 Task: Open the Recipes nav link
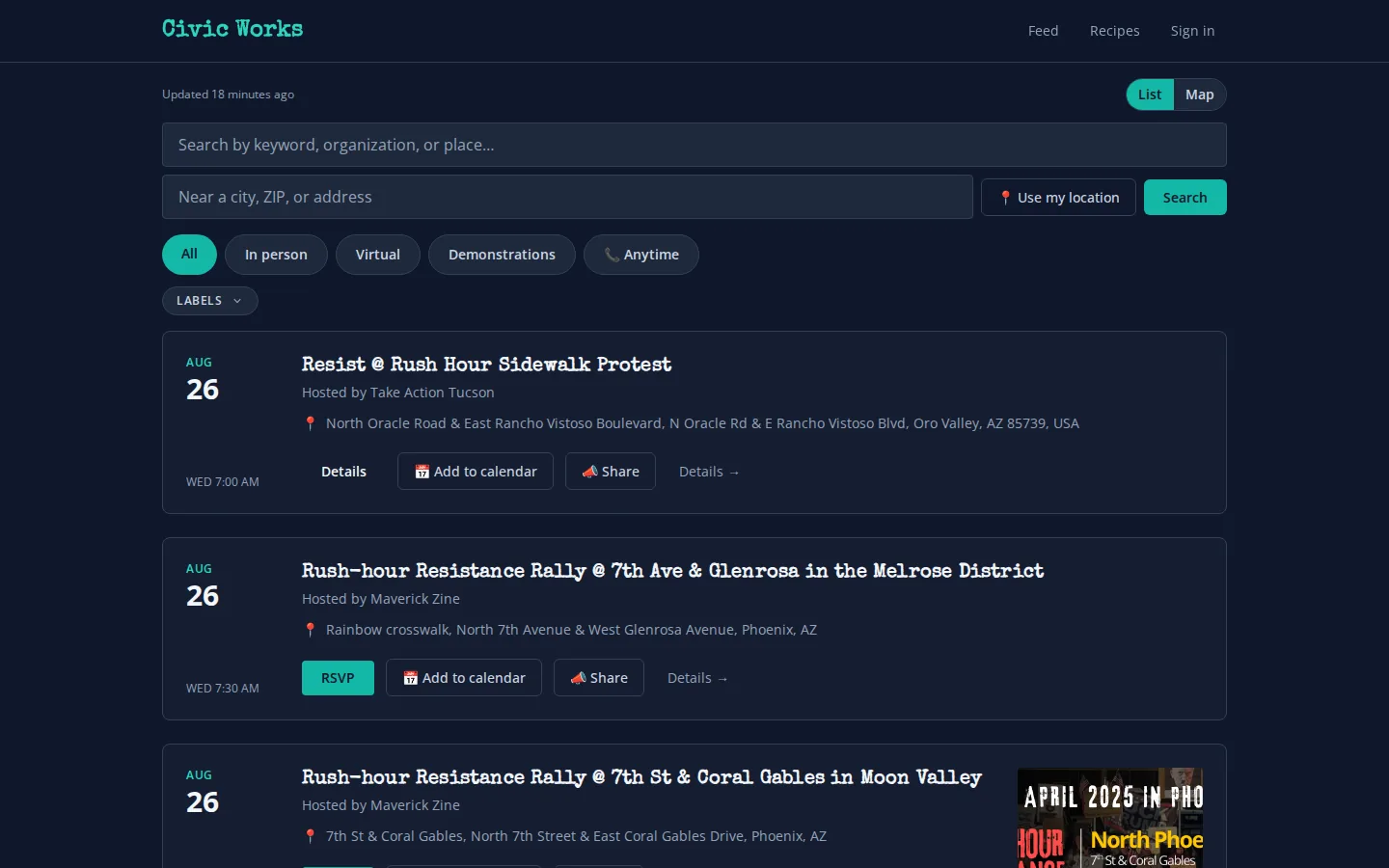coord(1114,31)
